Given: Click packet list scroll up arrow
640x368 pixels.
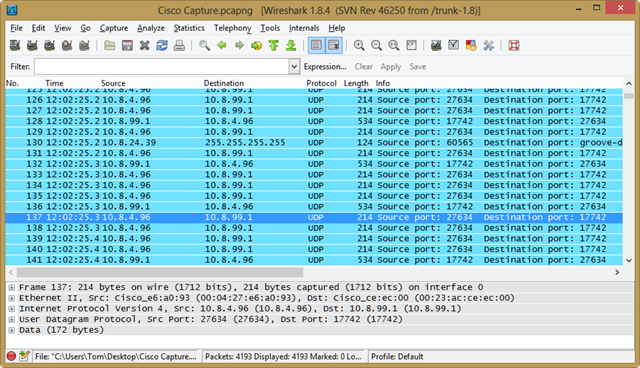Looking at the screenshot, I should coord(629,83).
